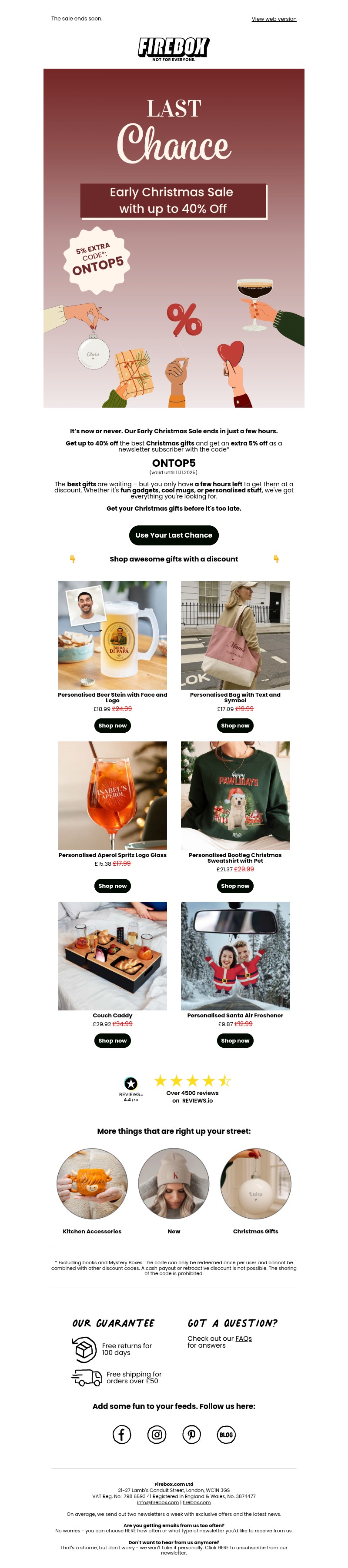Open the View web version link
This screenshot has width=348, height=1568.
pyautogui.click(x=274, y=19)
